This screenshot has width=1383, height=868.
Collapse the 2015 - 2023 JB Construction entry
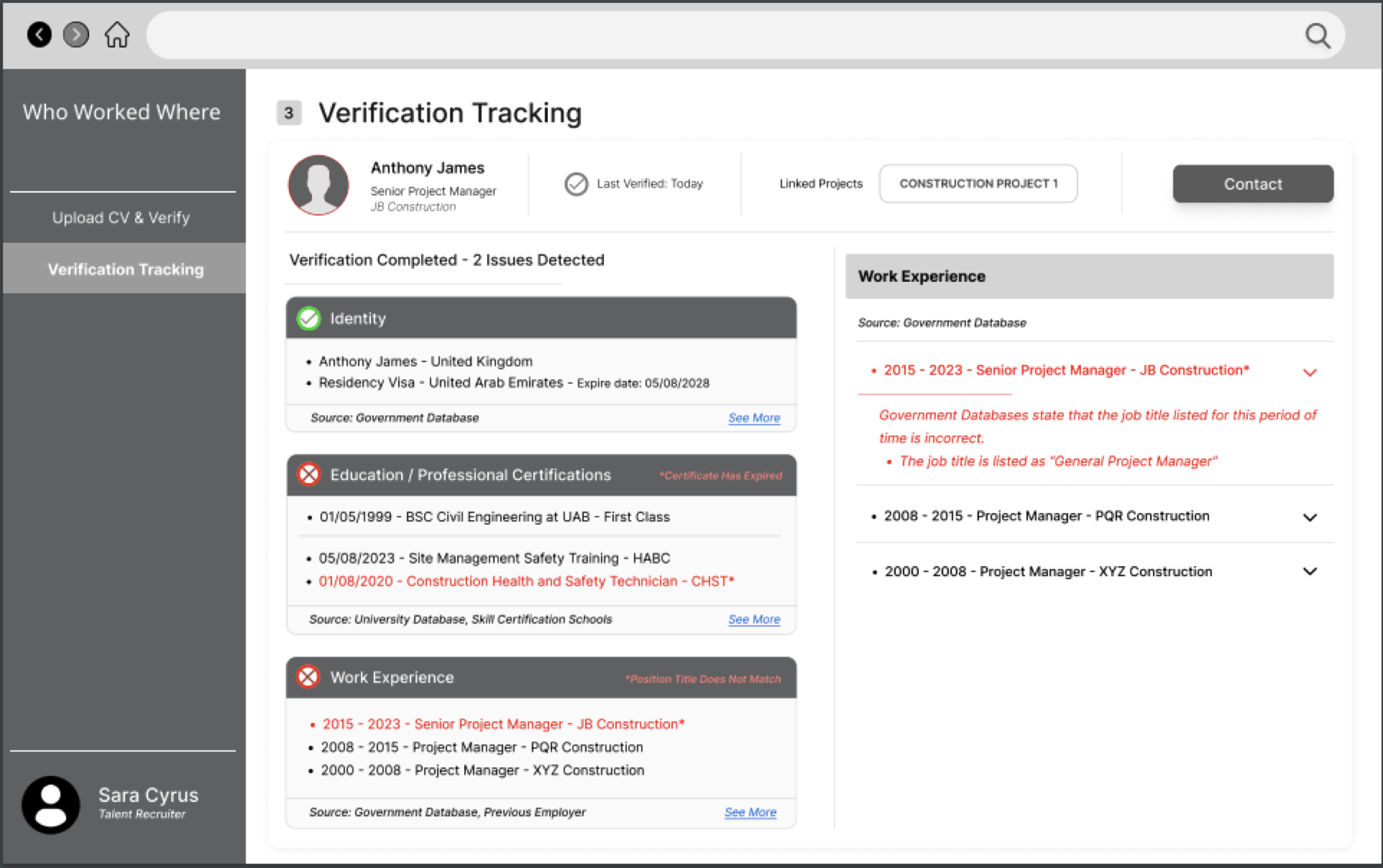1310,372
